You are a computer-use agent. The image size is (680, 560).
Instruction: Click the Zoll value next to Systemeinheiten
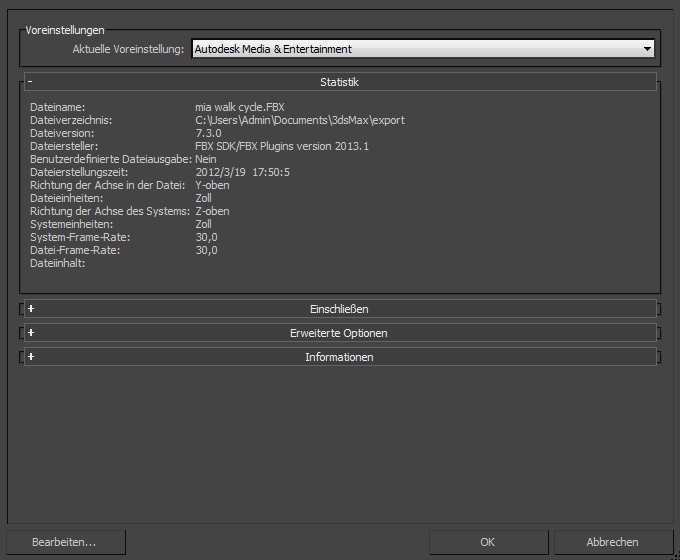(x=203, y=224)
